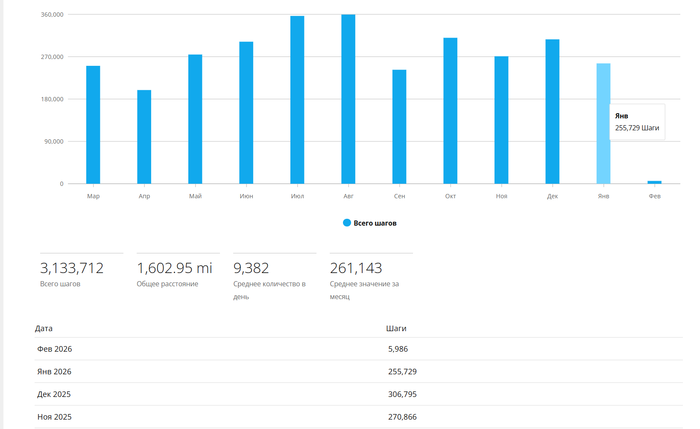Image resolution: width=700 pixels, height=429 pixels.
Task: Select the Июл steps bar
Action: tap(297, 100)
